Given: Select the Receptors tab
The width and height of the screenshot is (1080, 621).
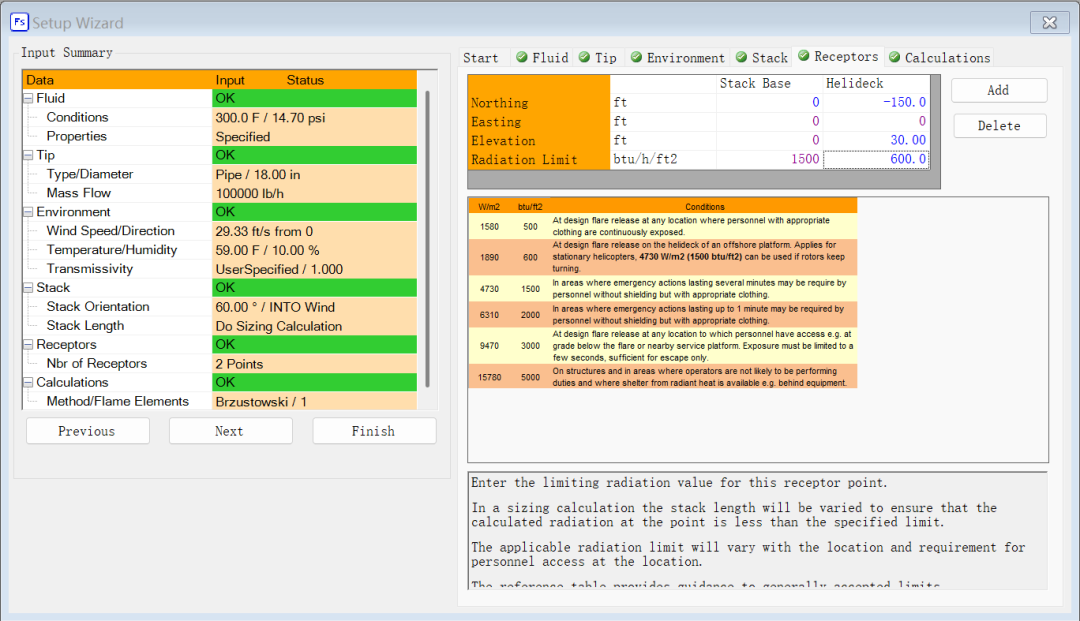Looking at the screenshot, I should (x=838, y=56).
